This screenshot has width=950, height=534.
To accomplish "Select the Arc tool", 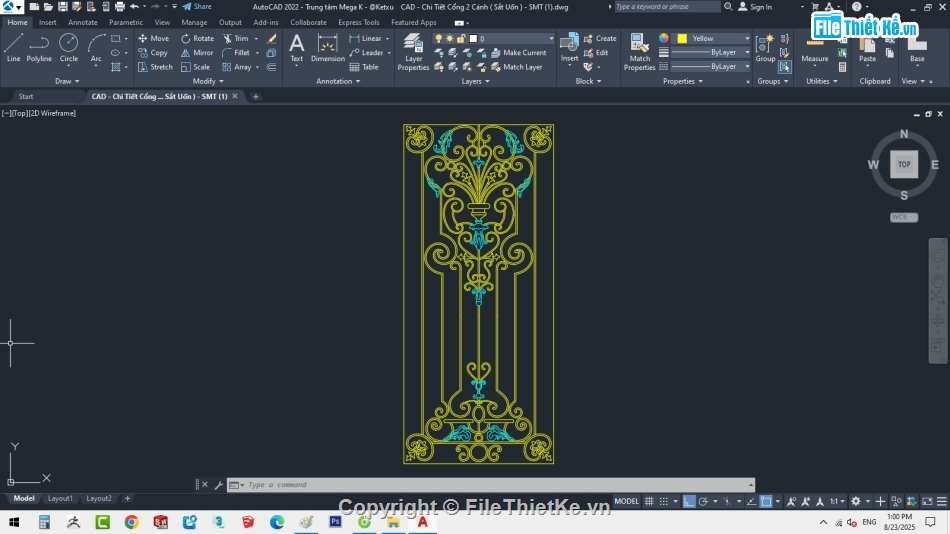I will click(96, 48).
